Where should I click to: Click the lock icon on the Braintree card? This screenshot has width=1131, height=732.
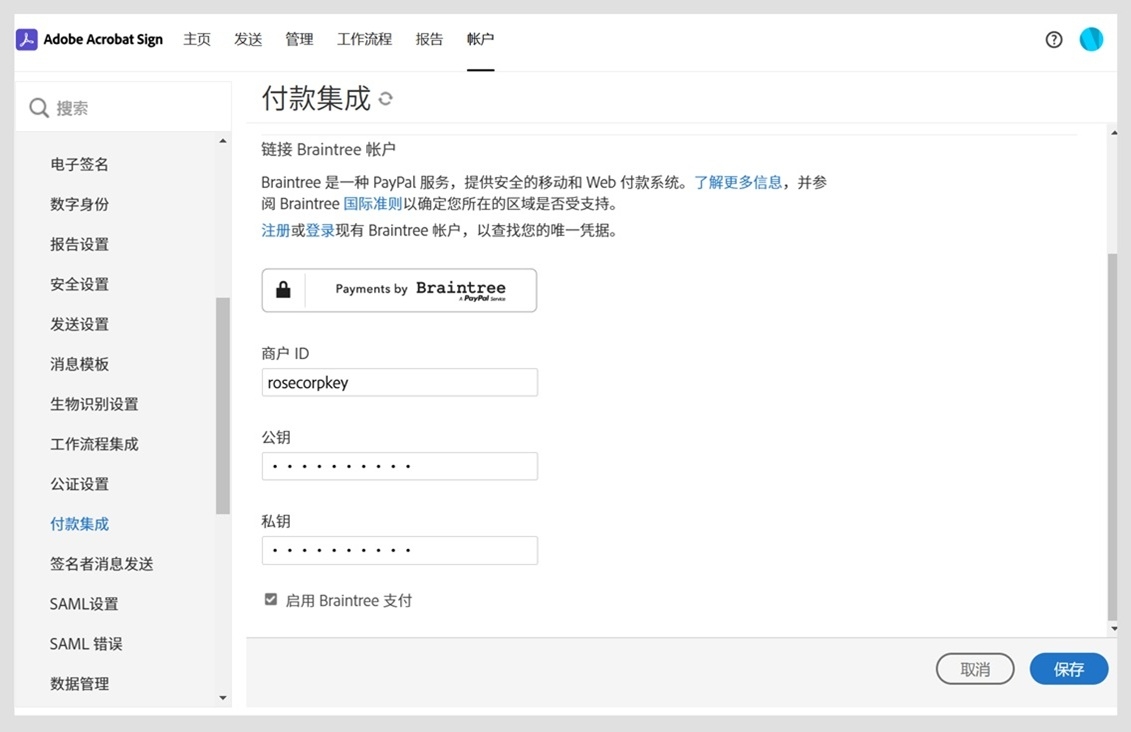point(283,290)
